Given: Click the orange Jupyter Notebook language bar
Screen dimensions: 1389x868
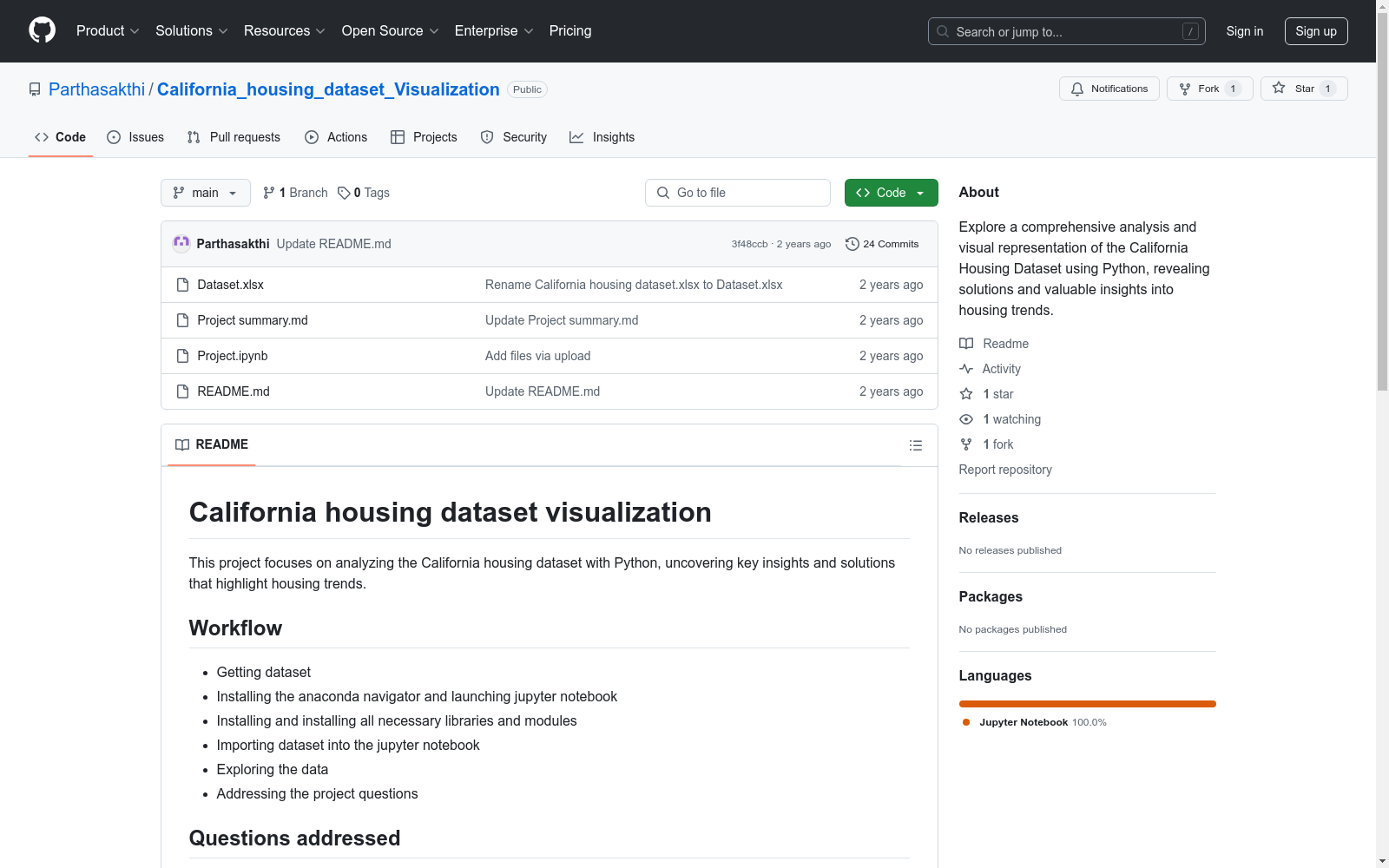Looking at the screenshot, I should pos(1088,704).
